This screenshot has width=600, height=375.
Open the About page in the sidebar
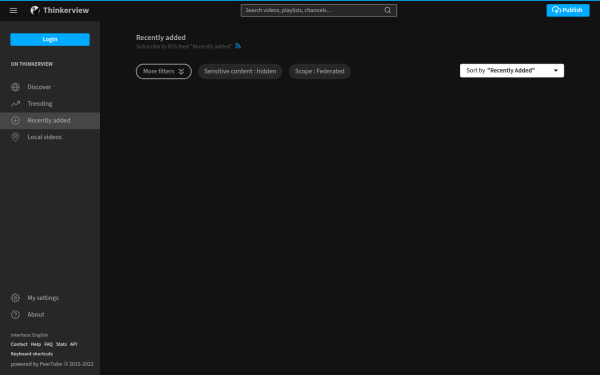[x=50, y=315]
